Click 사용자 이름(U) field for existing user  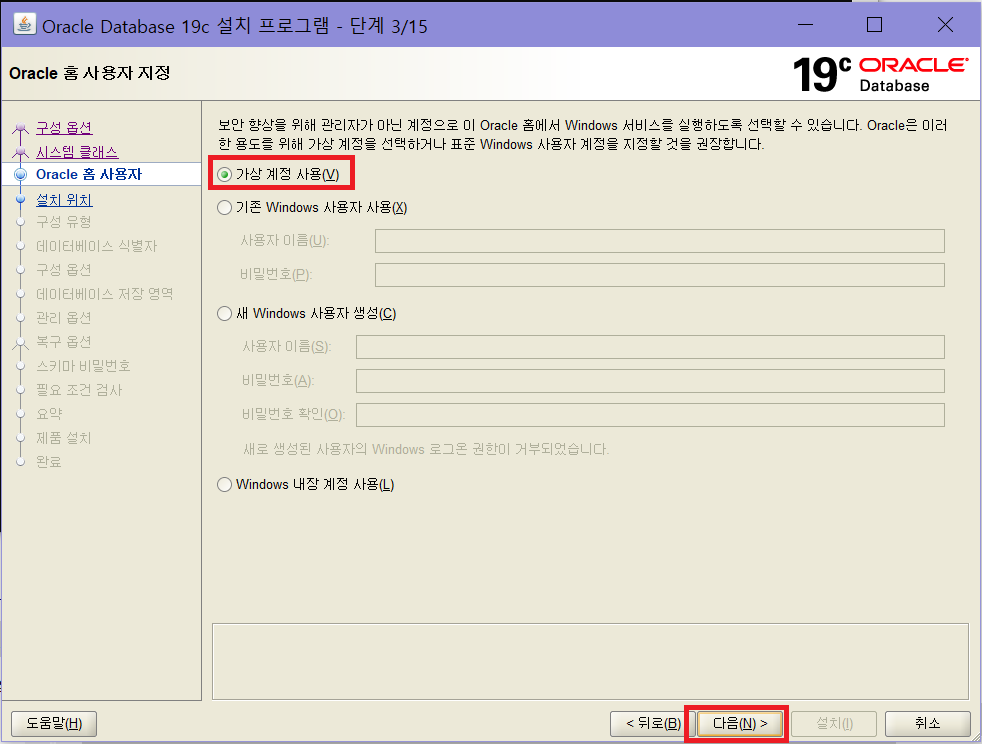click(x=659, y=241)
